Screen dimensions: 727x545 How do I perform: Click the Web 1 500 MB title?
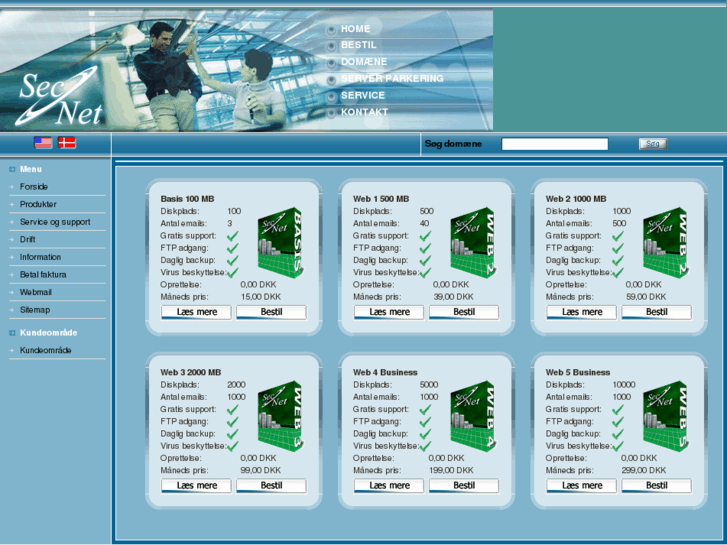[381, 199]
